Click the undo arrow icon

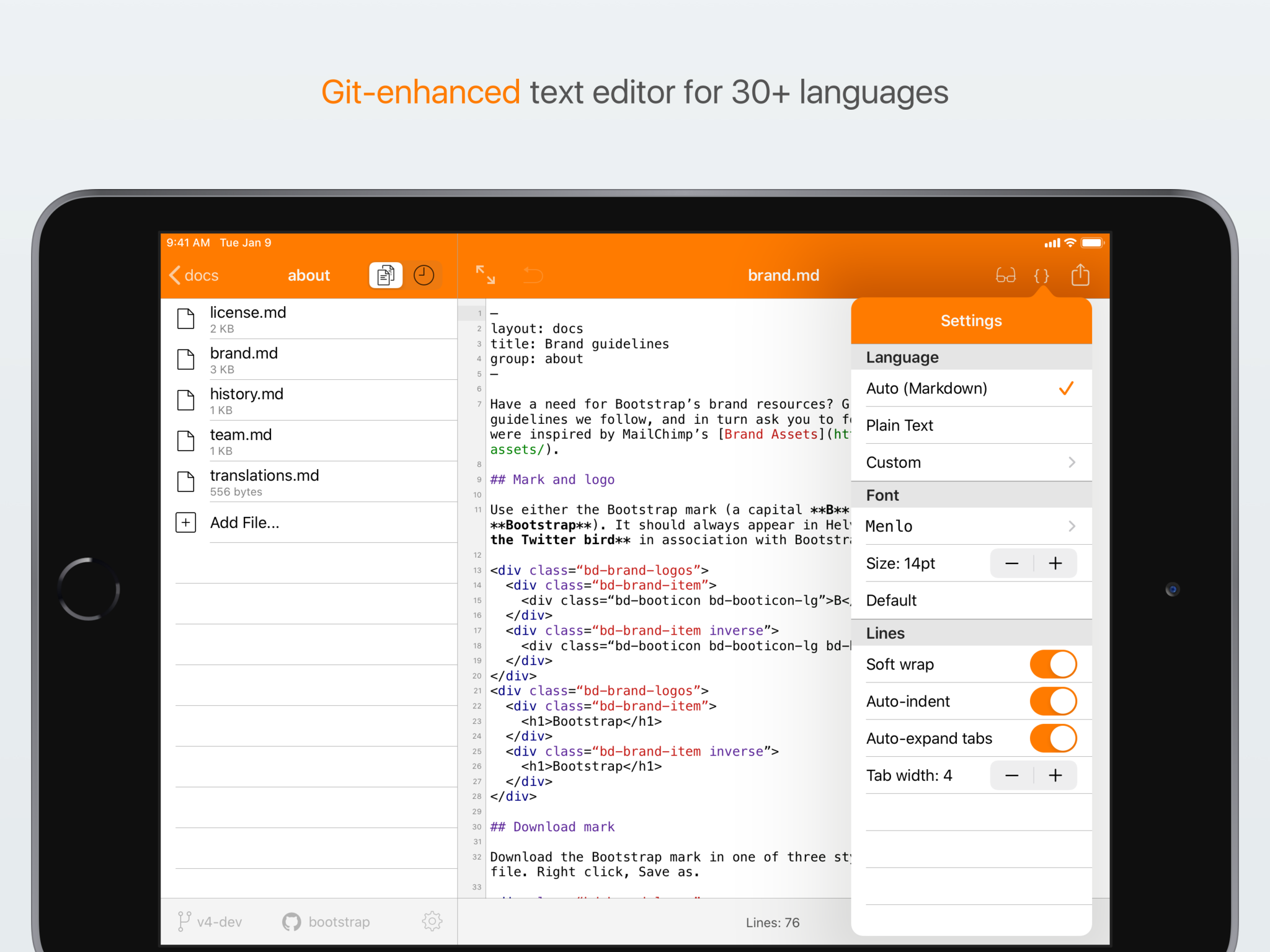point(533,275)
